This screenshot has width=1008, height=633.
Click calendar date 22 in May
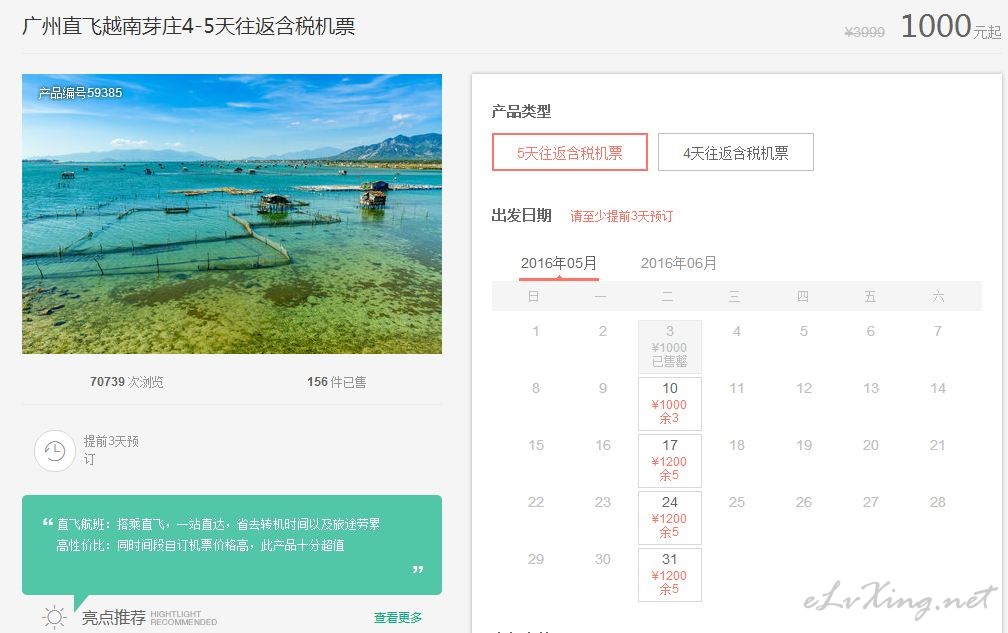[536, 502]
